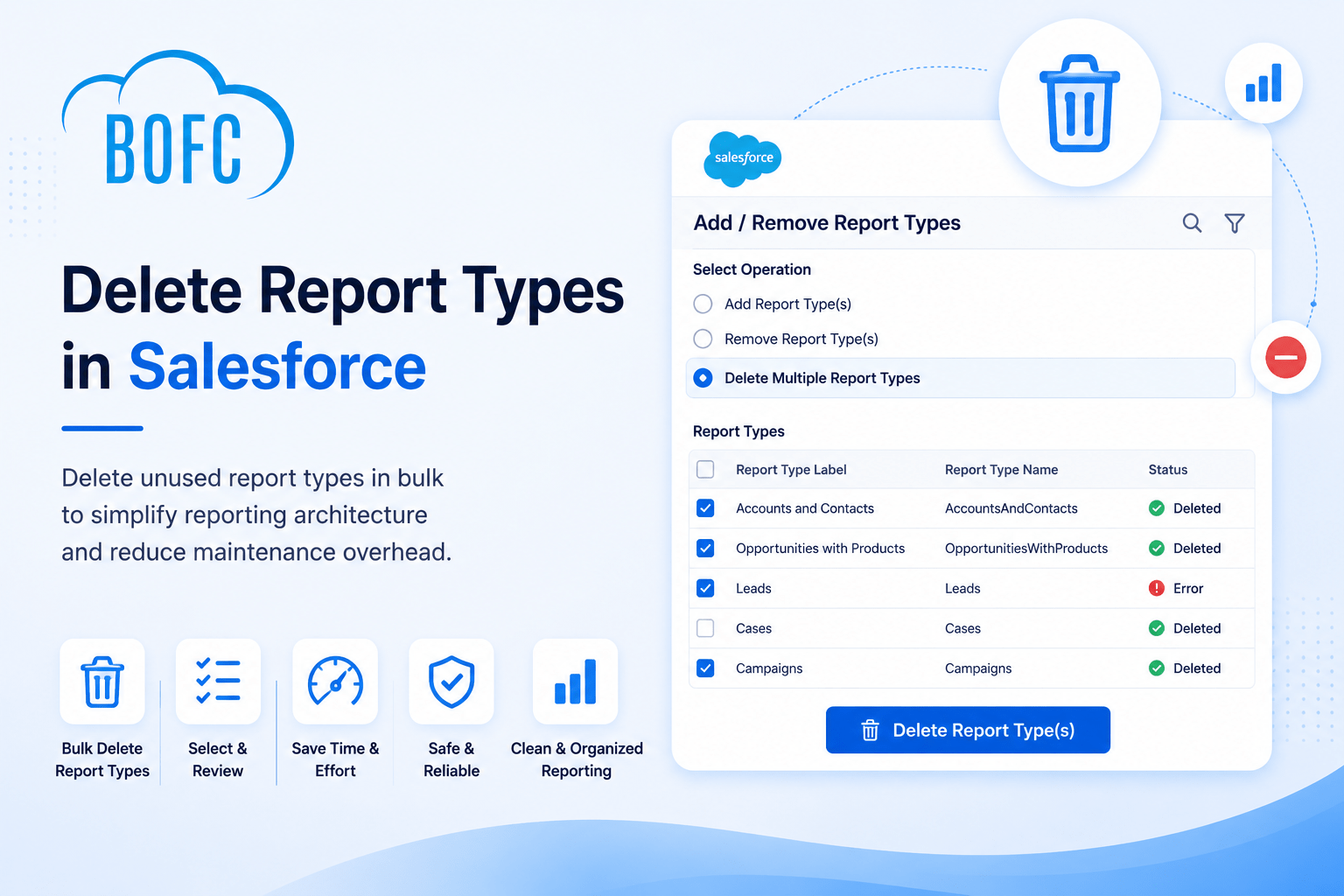Screen dimensions: 1344x896
Task: Click the red minus circle icon
Action: 1285,357
